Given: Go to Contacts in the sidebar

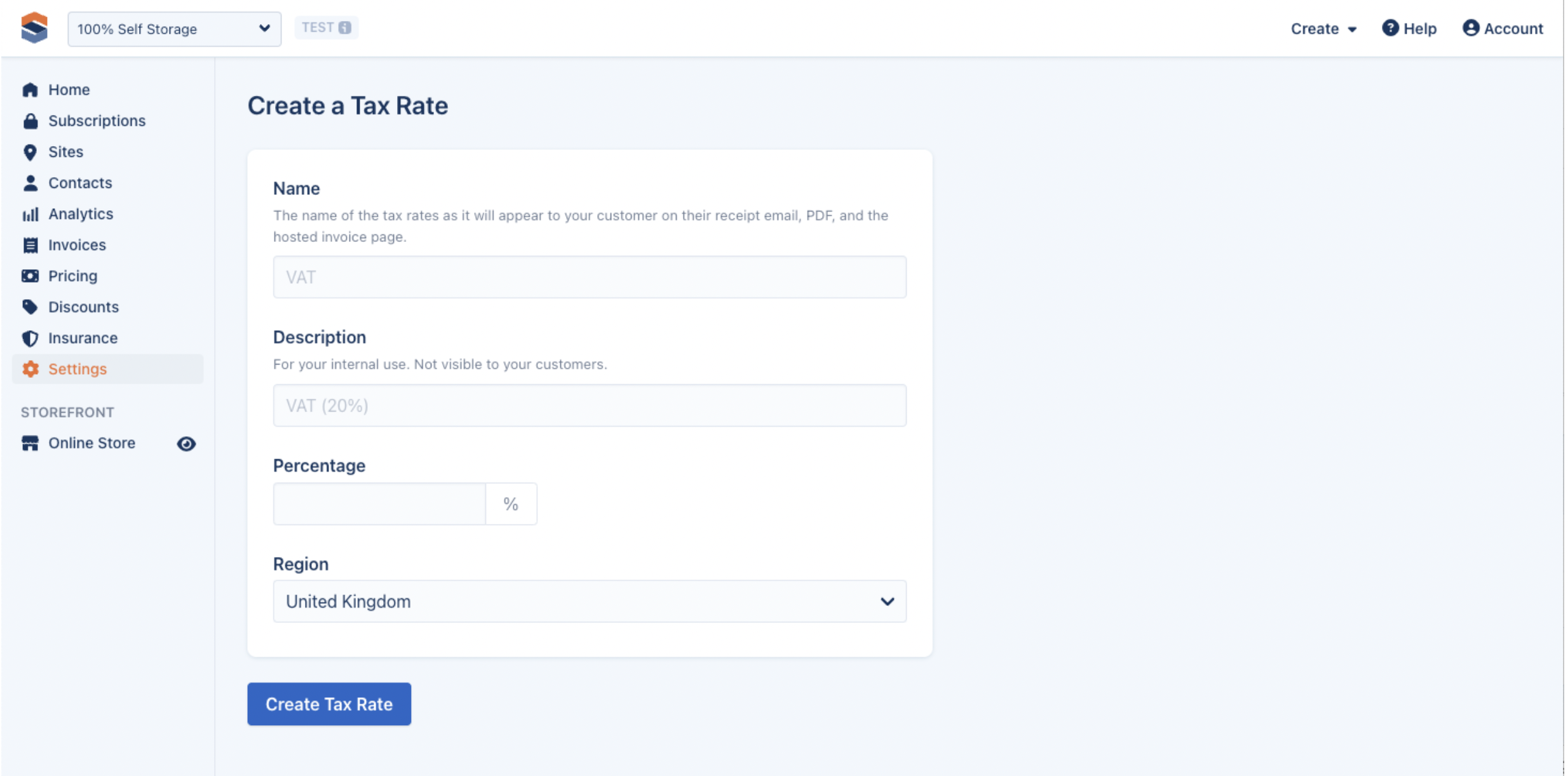Looking at the screenshot, I should pos(80,183).
